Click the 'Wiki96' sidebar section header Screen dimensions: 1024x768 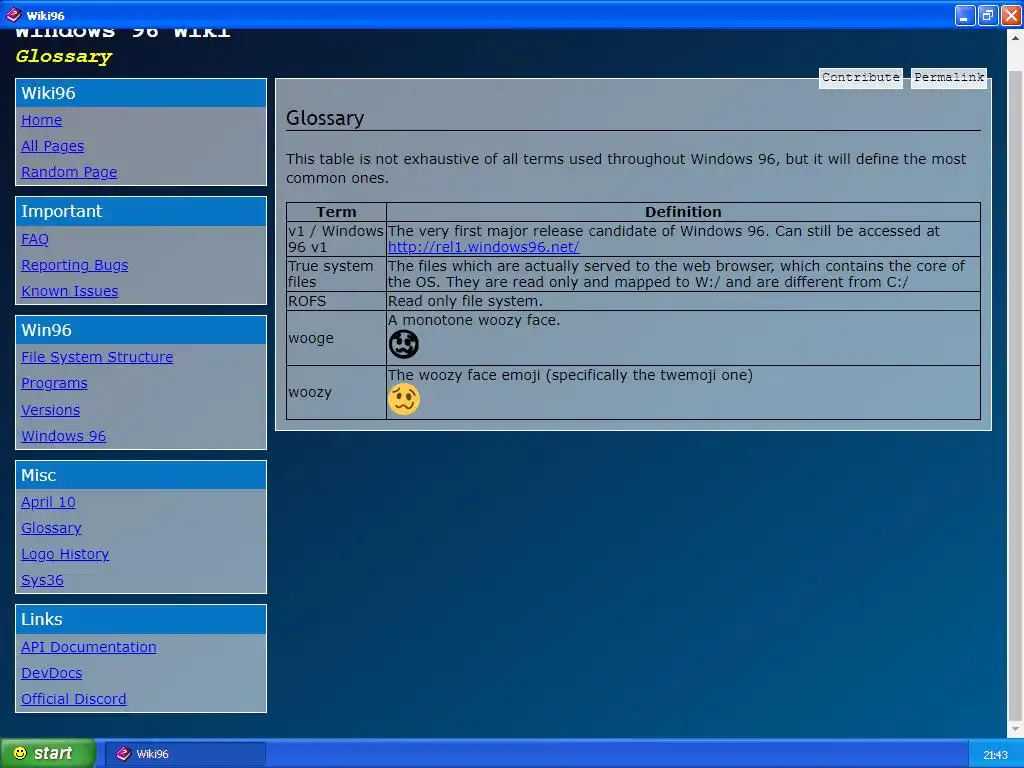click(x=141, y=93)
